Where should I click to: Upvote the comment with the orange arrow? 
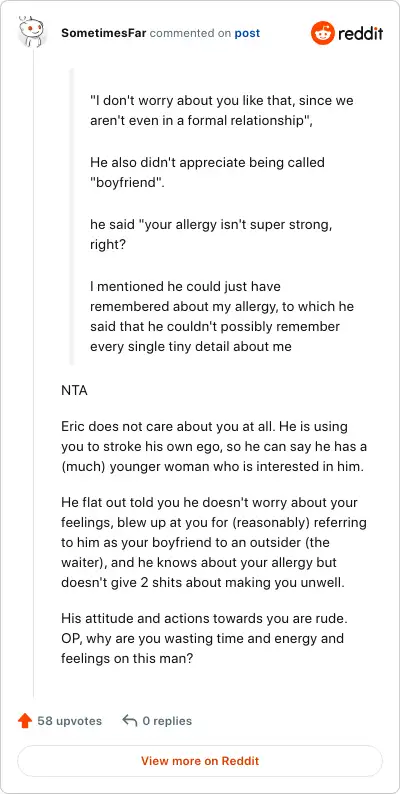pyautogui.click(x=25, y=721)
